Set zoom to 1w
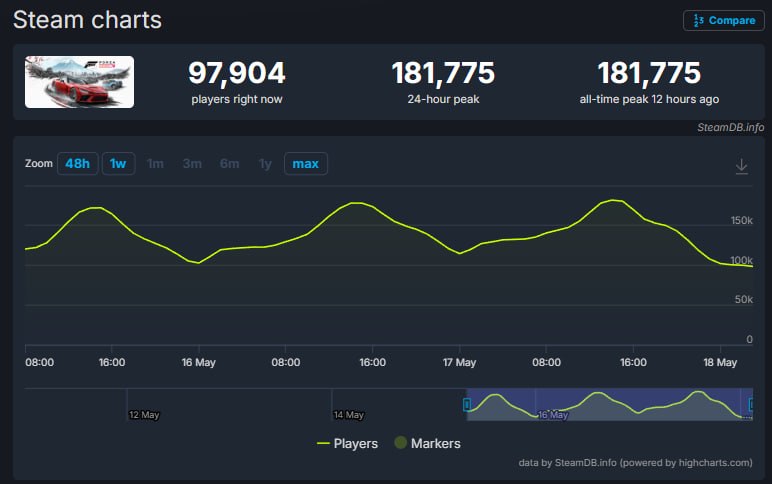This screenshot has height=484, width=772. (x=118, y=163)
